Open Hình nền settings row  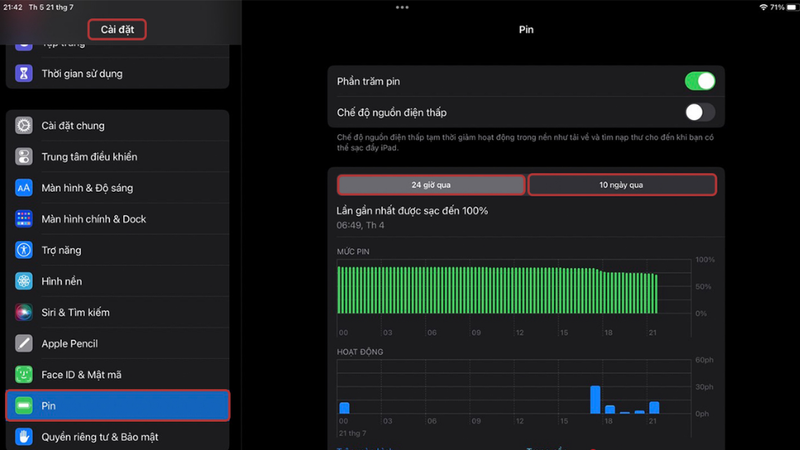(117, 281)
